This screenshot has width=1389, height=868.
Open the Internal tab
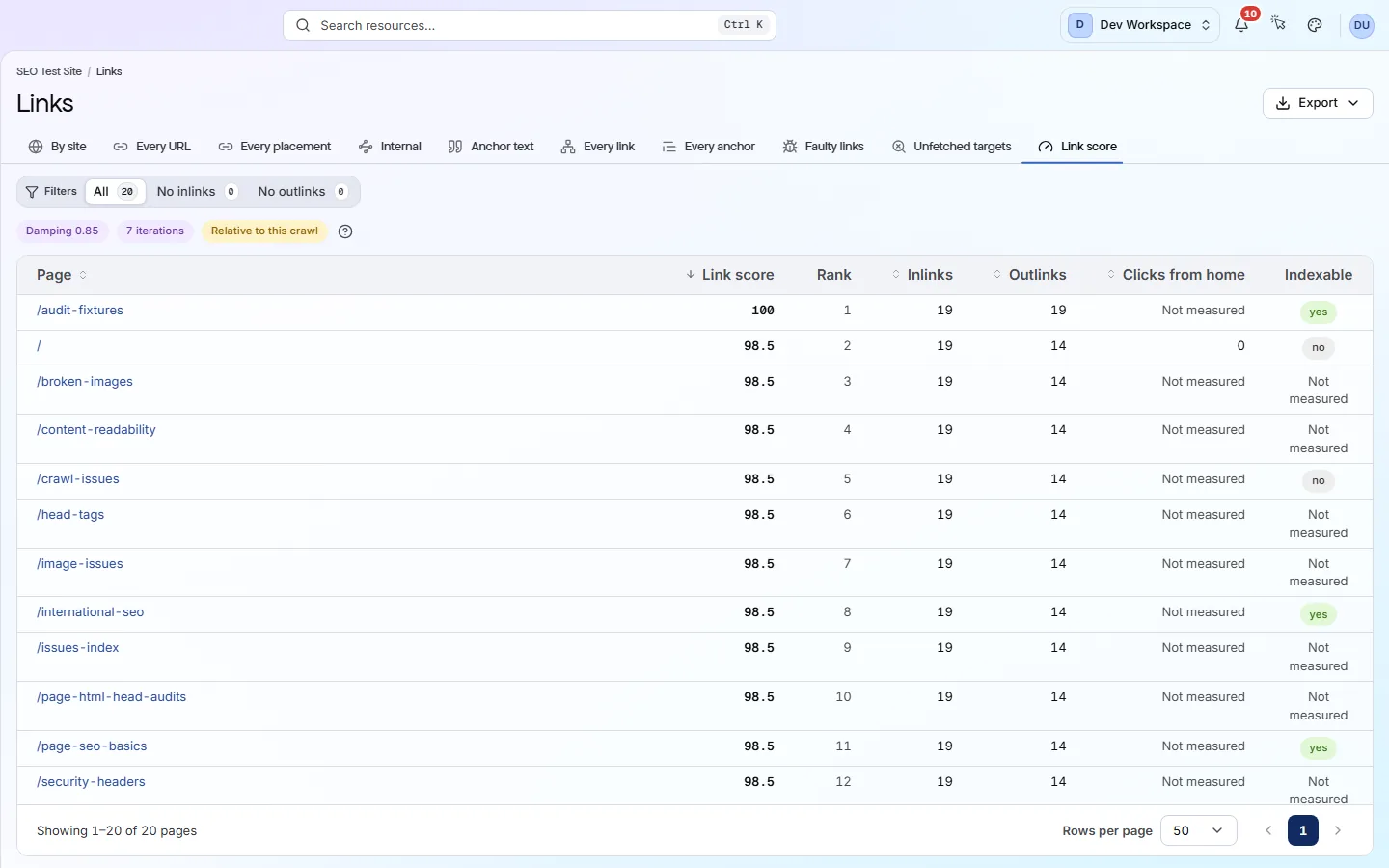(390, 147)
